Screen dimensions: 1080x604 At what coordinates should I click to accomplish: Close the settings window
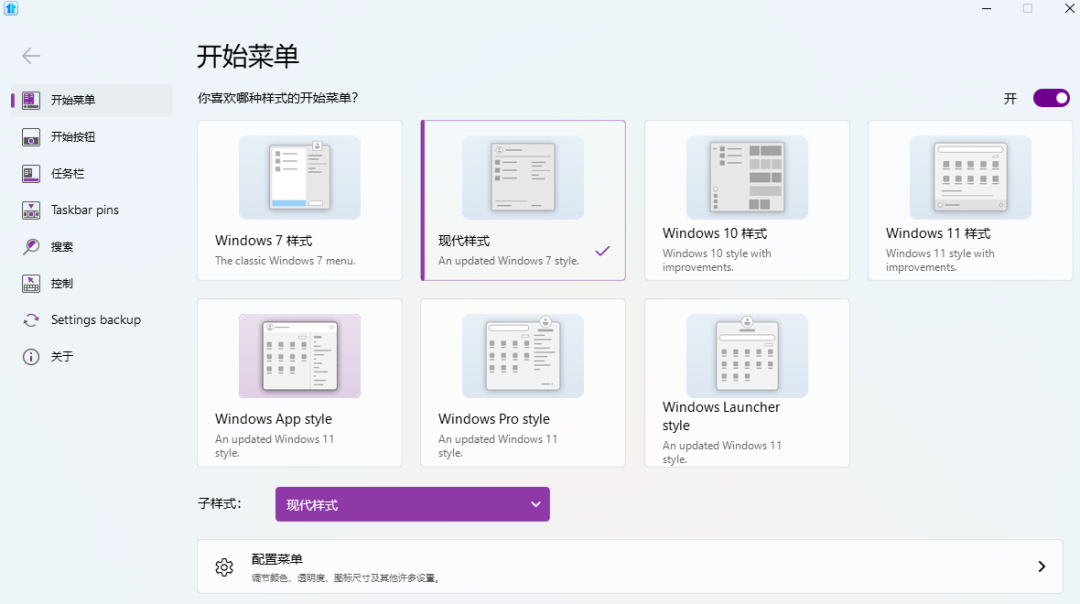[1070, 9]
